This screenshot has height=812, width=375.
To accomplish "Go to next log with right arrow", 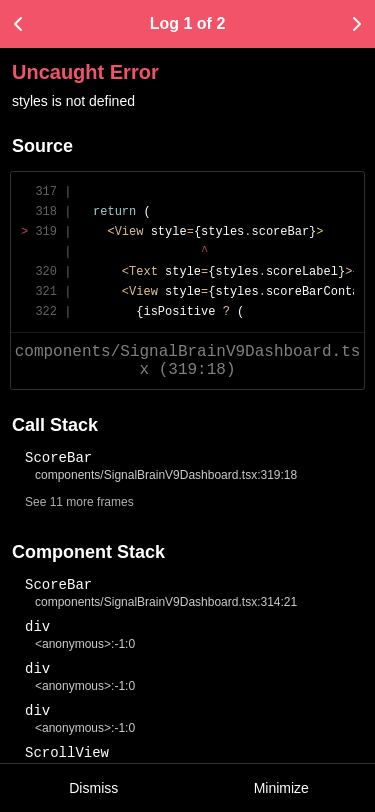I will [356, 24].
